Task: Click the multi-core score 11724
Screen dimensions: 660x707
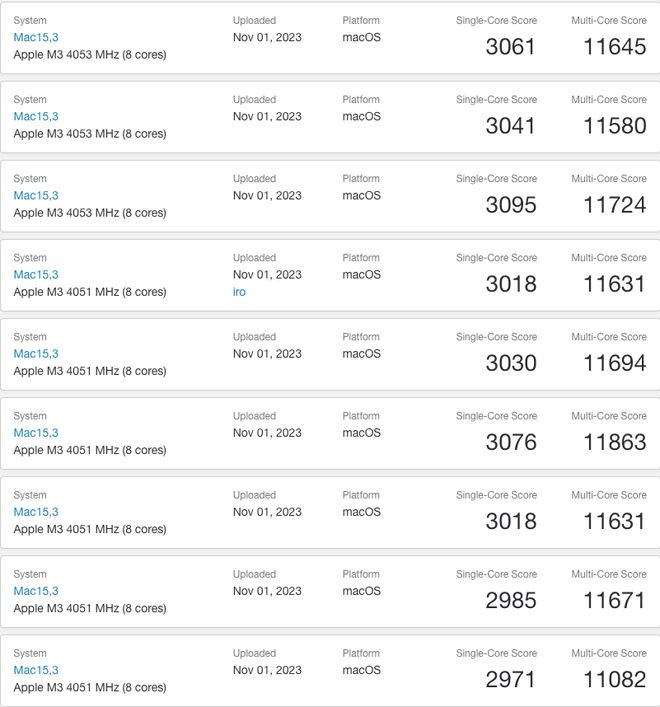Action: 614,205
